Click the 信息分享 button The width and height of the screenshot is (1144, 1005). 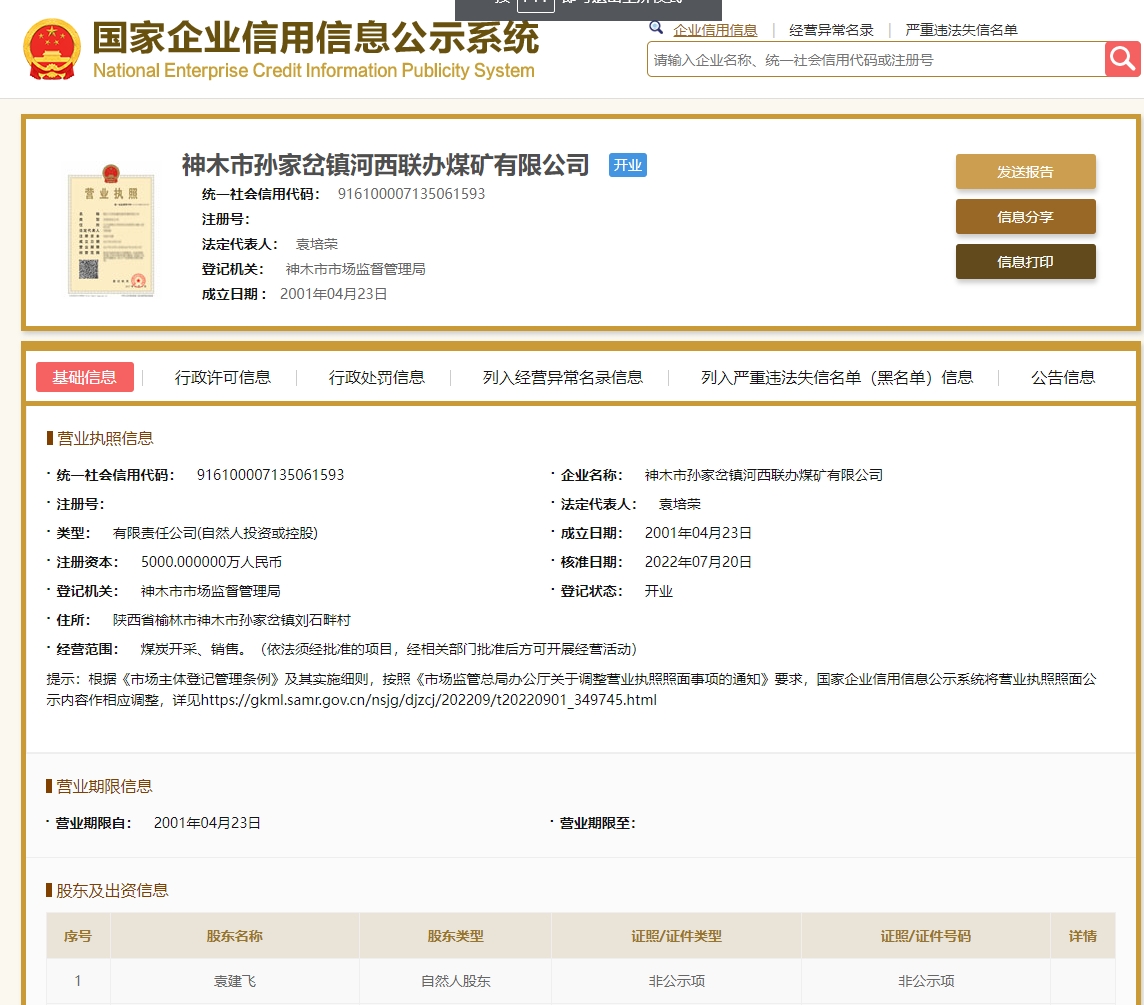[1025, 217]
